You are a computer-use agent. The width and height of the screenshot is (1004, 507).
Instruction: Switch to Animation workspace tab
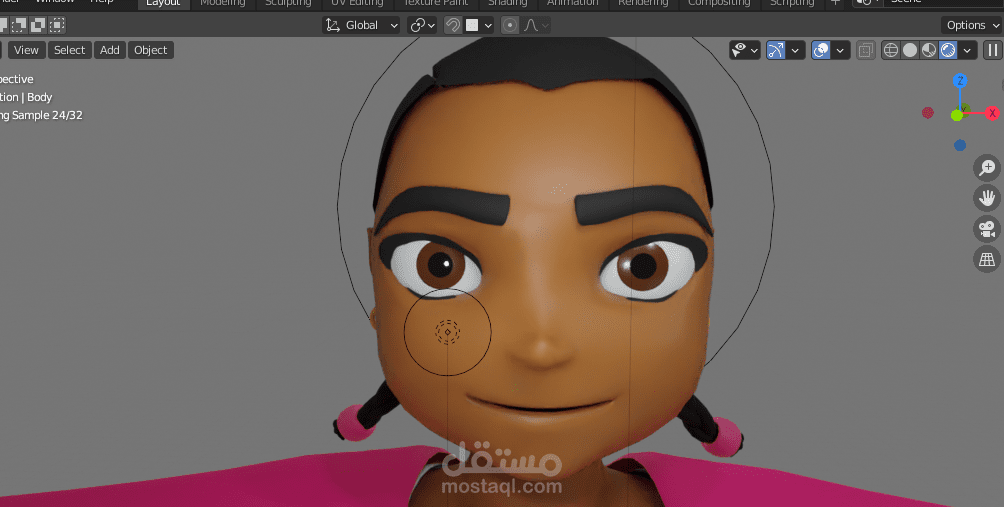click(572, 3)
